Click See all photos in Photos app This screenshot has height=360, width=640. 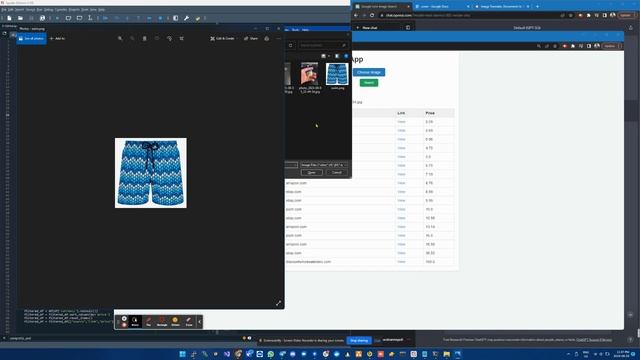tap(31, 38)
